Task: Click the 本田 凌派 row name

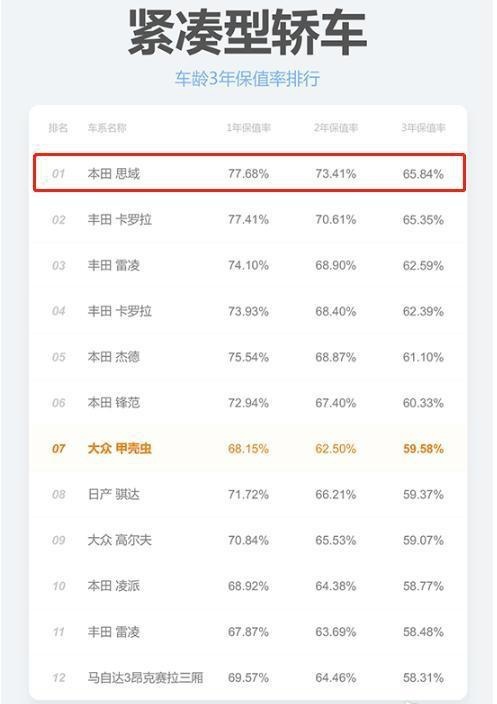Action: 114,585
